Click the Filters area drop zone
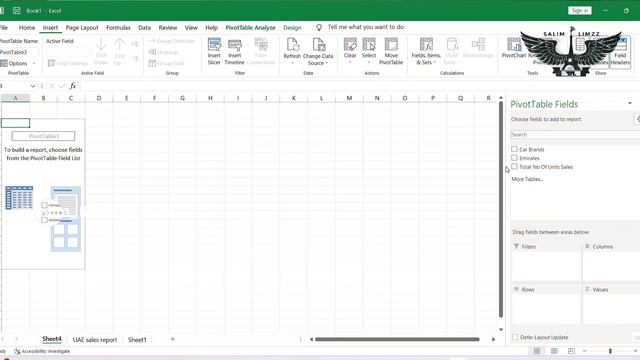 pos(546,266)
